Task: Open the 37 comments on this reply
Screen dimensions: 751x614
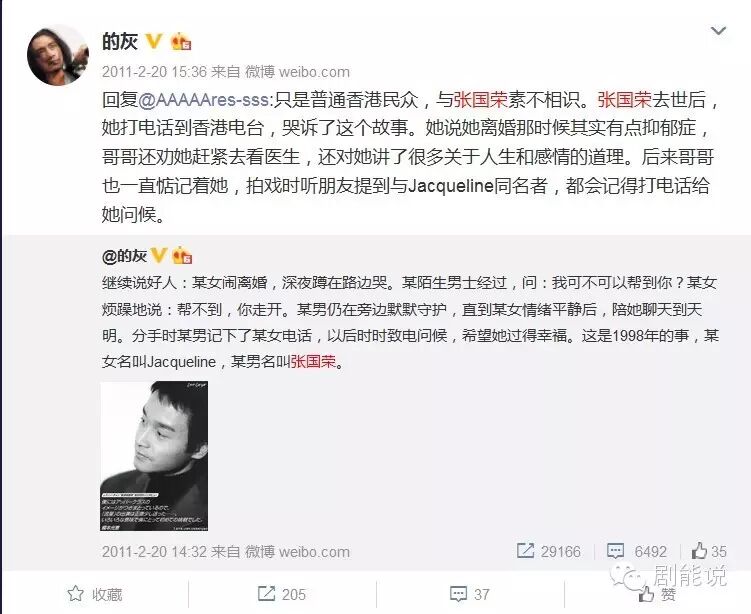Action: coord(470,594)
